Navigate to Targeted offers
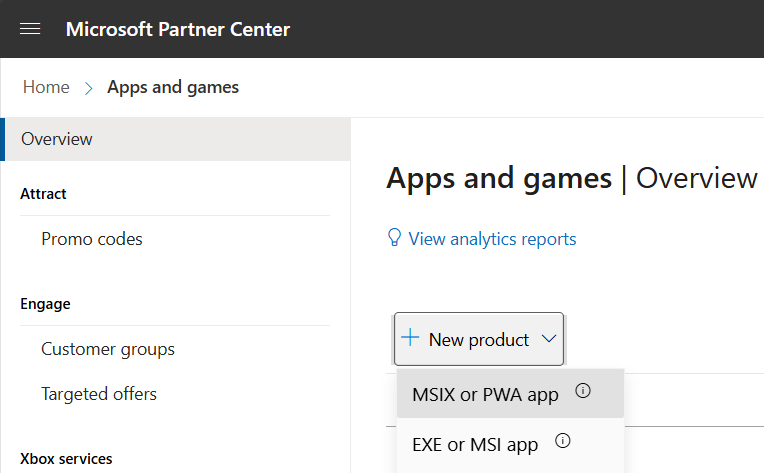 click(99, 394)
